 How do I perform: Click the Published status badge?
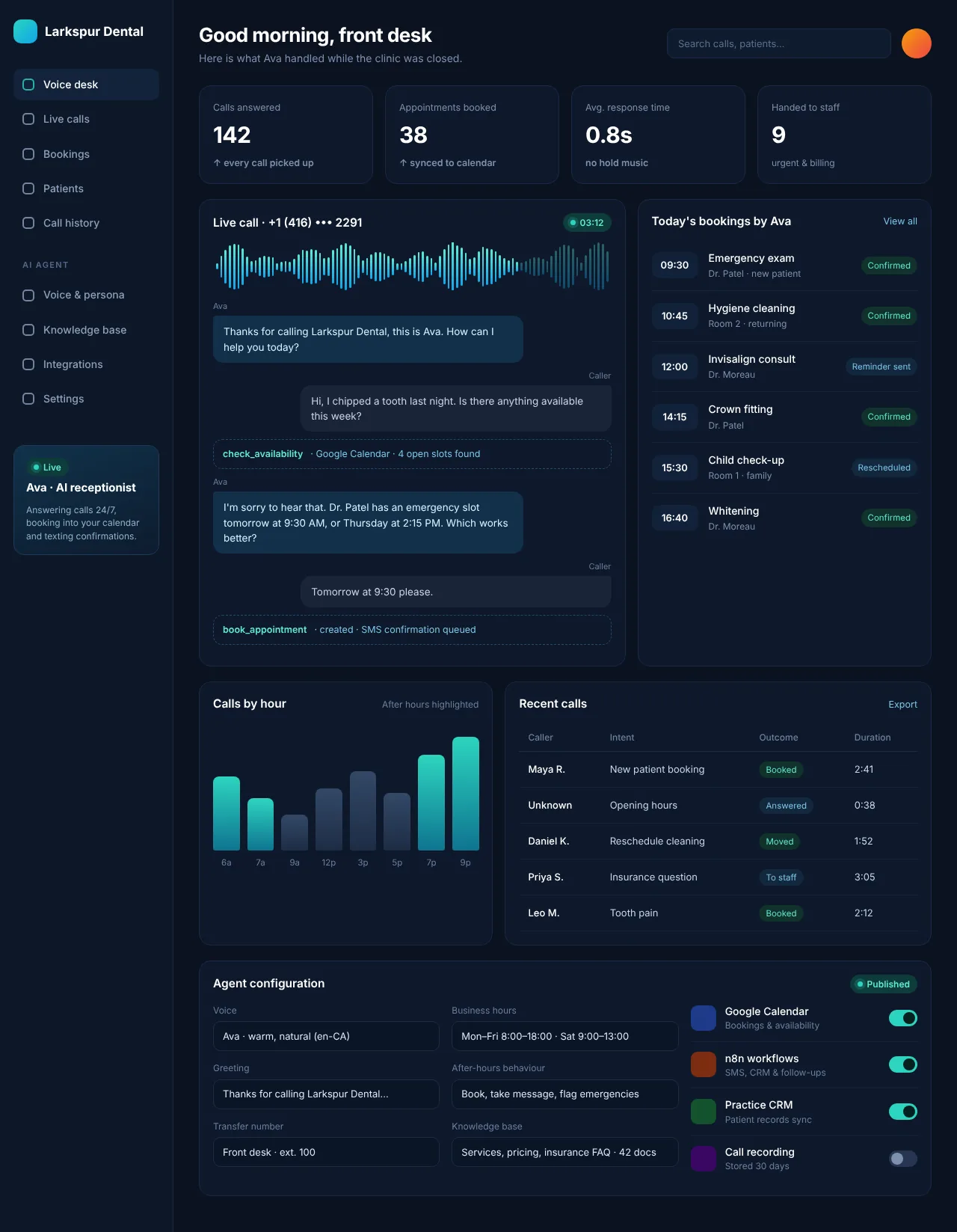point(884,984)
